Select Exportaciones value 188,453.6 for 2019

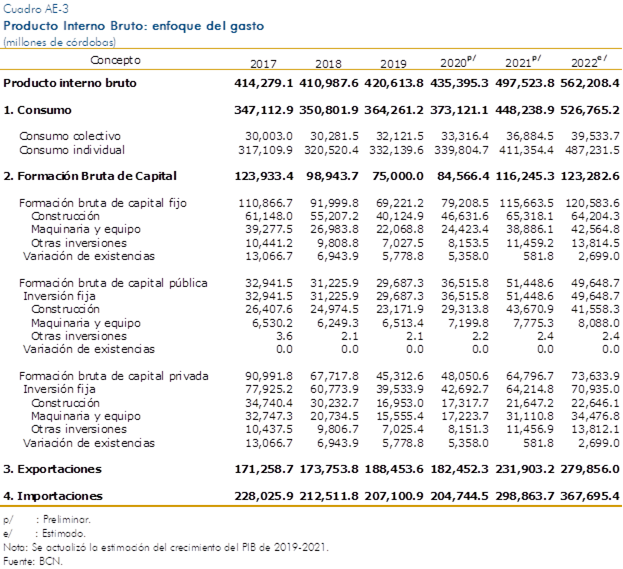394,469
